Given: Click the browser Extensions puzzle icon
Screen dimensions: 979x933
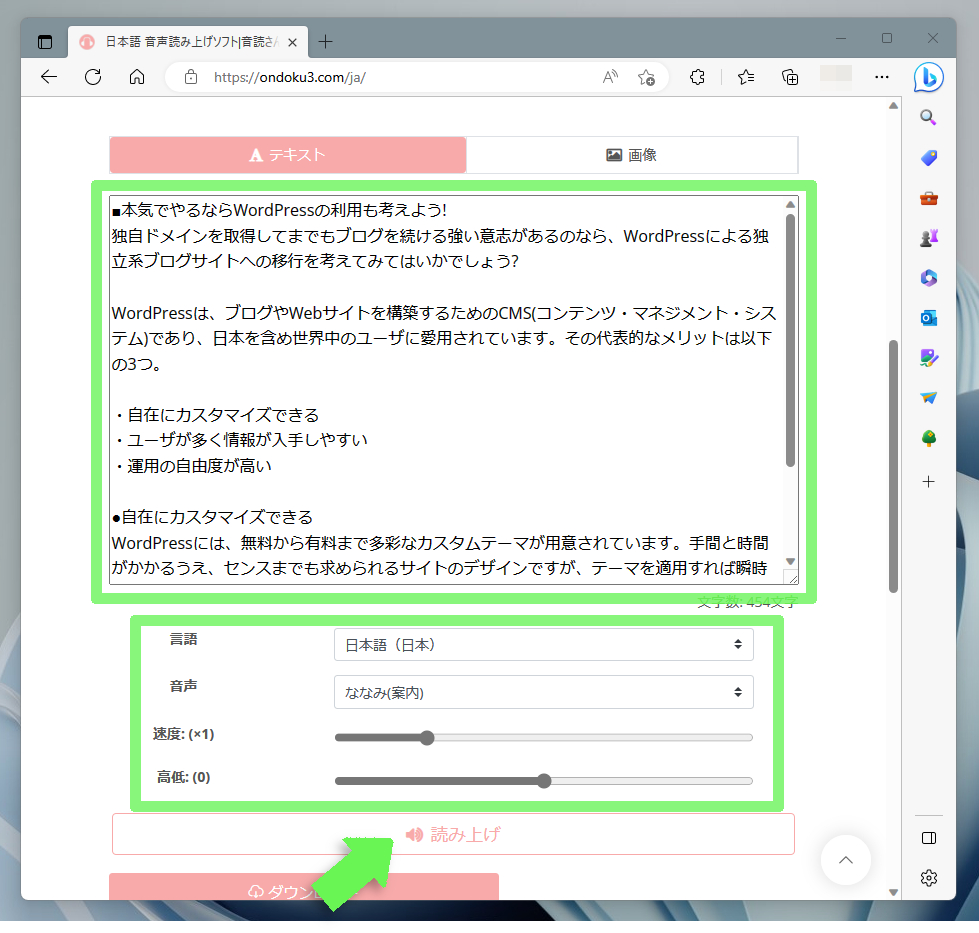Looking at the screenshot, I should 698,77.
